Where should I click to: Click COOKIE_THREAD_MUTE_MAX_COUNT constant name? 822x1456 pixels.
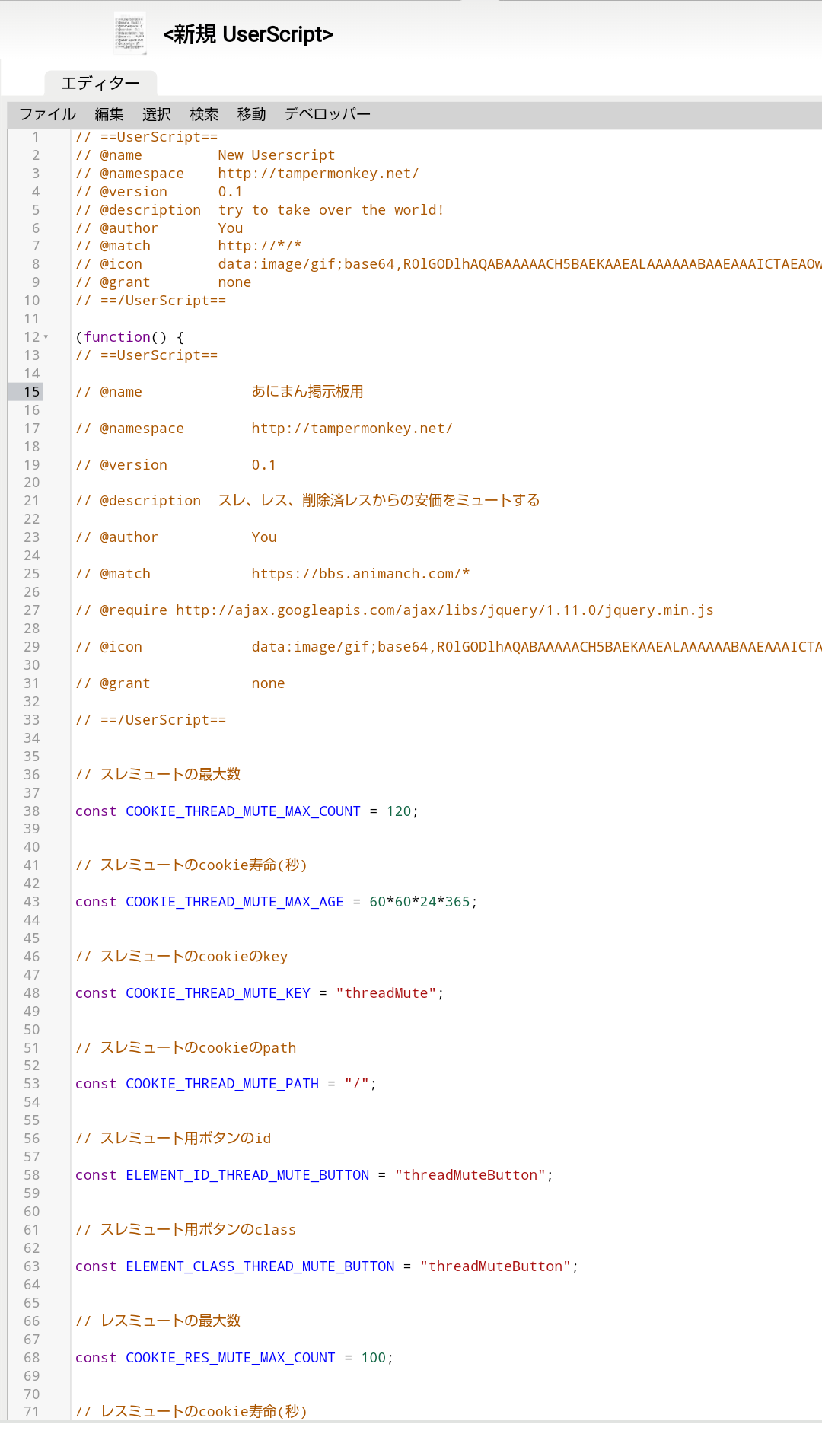click(243, 811)
